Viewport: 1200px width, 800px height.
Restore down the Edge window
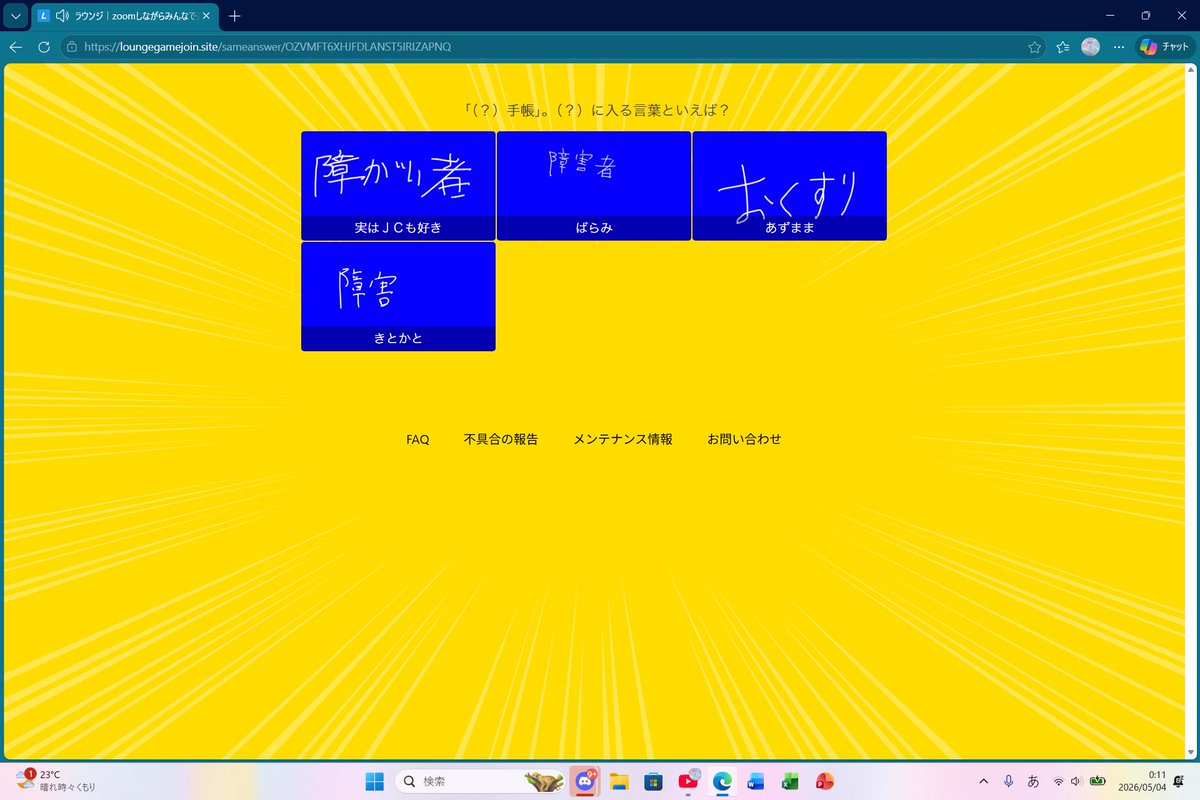(x=1146, y=16)
